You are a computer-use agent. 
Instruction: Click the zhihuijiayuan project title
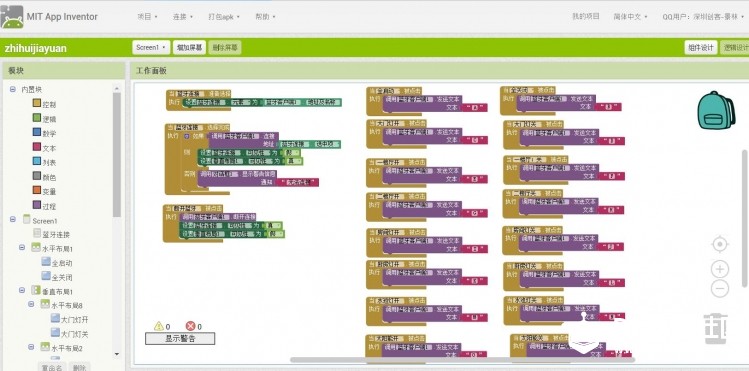[x=36, y=48]
